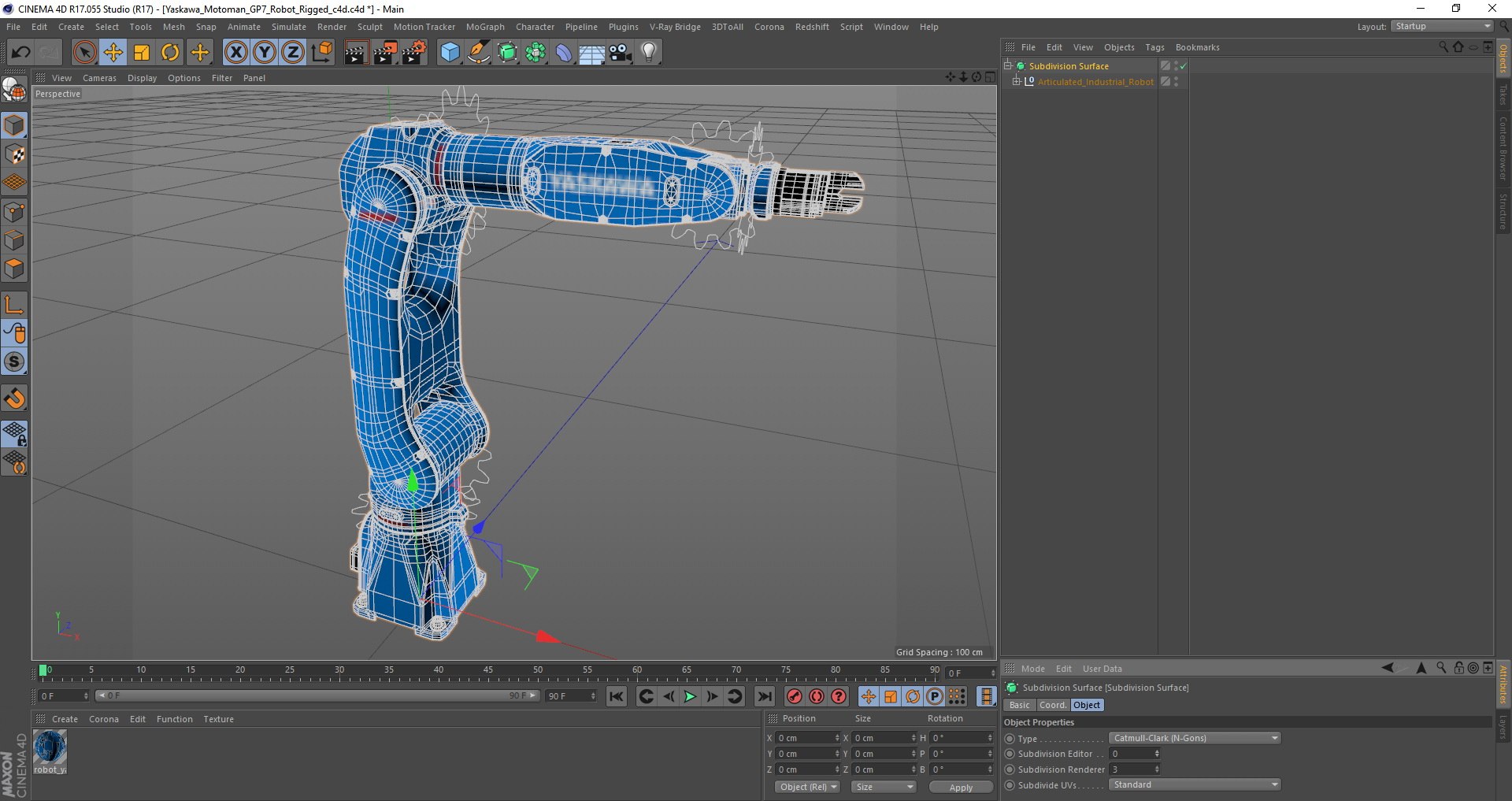This screenshot has height=801, width=1512.
Task: Add a Light object
Action: click(x=649, y=53)
